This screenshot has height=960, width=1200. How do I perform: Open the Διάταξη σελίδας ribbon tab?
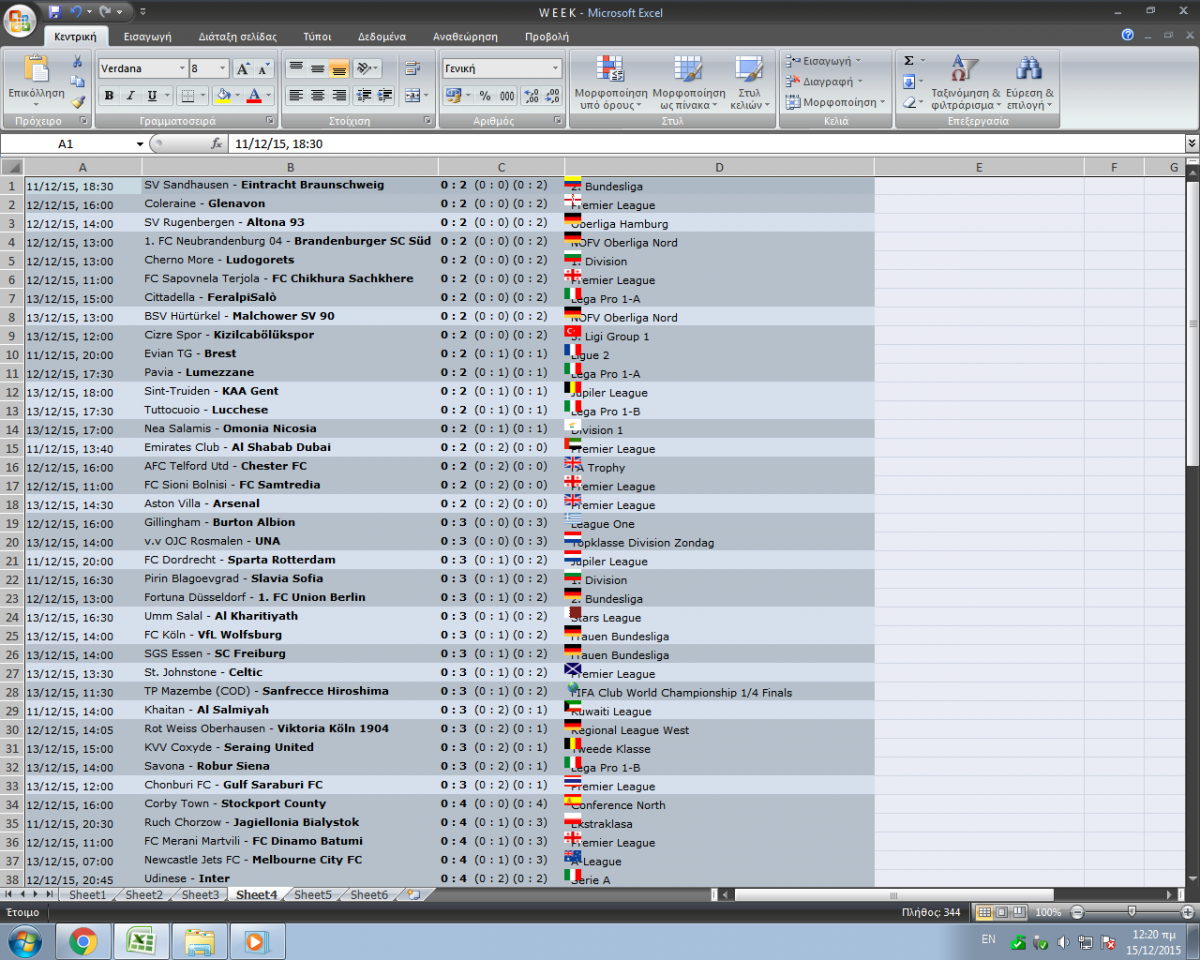[x=238, y=36]
